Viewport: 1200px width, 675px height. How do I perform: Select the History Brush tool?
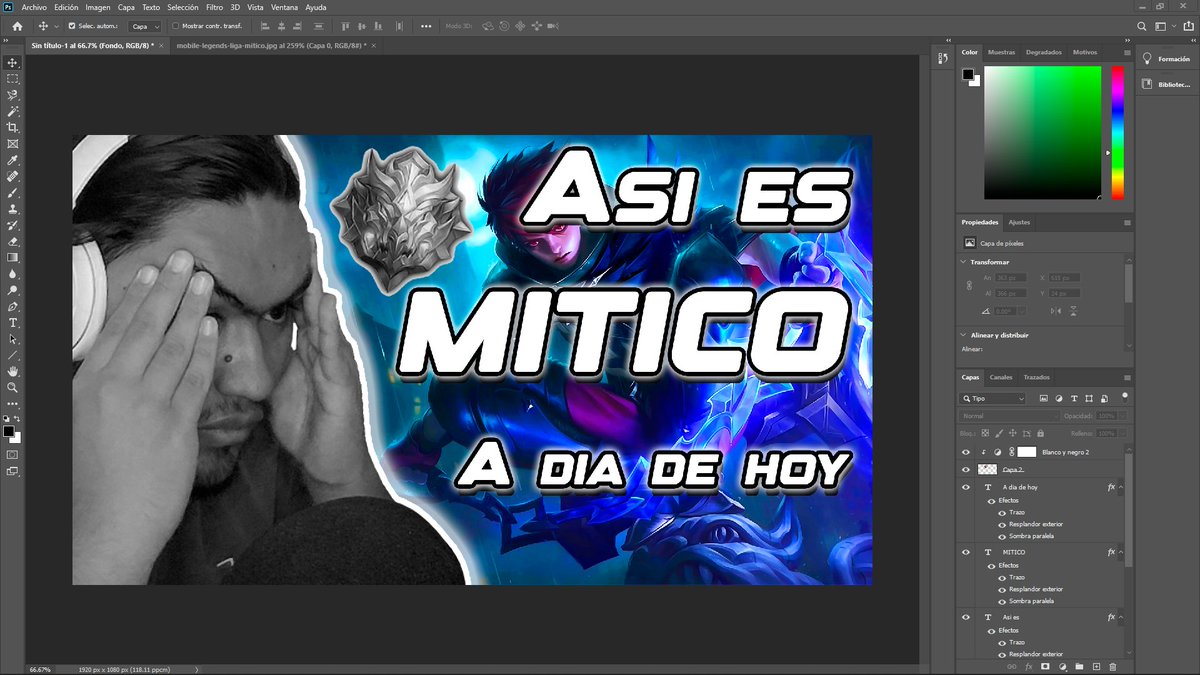point(13,225)
